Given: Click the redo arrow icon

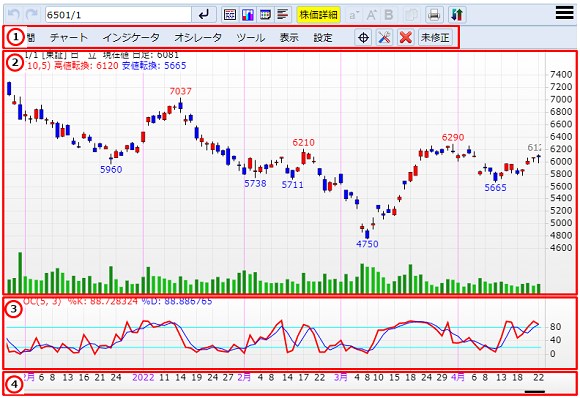Looking at the screenshot, I should (x=32, y=15).
